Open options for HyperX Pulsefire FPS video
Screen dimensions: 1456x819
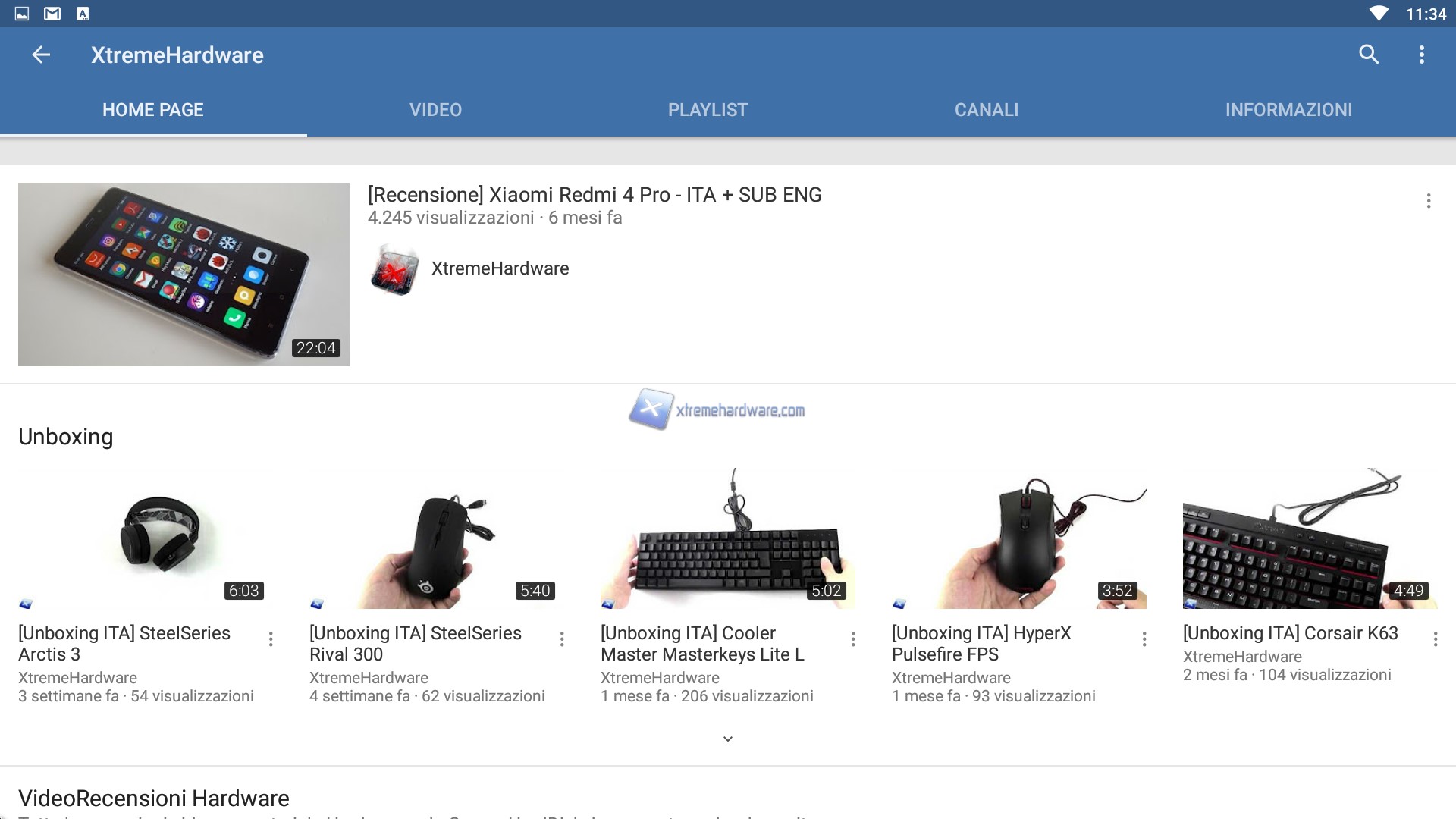(x=1144, y=639)
